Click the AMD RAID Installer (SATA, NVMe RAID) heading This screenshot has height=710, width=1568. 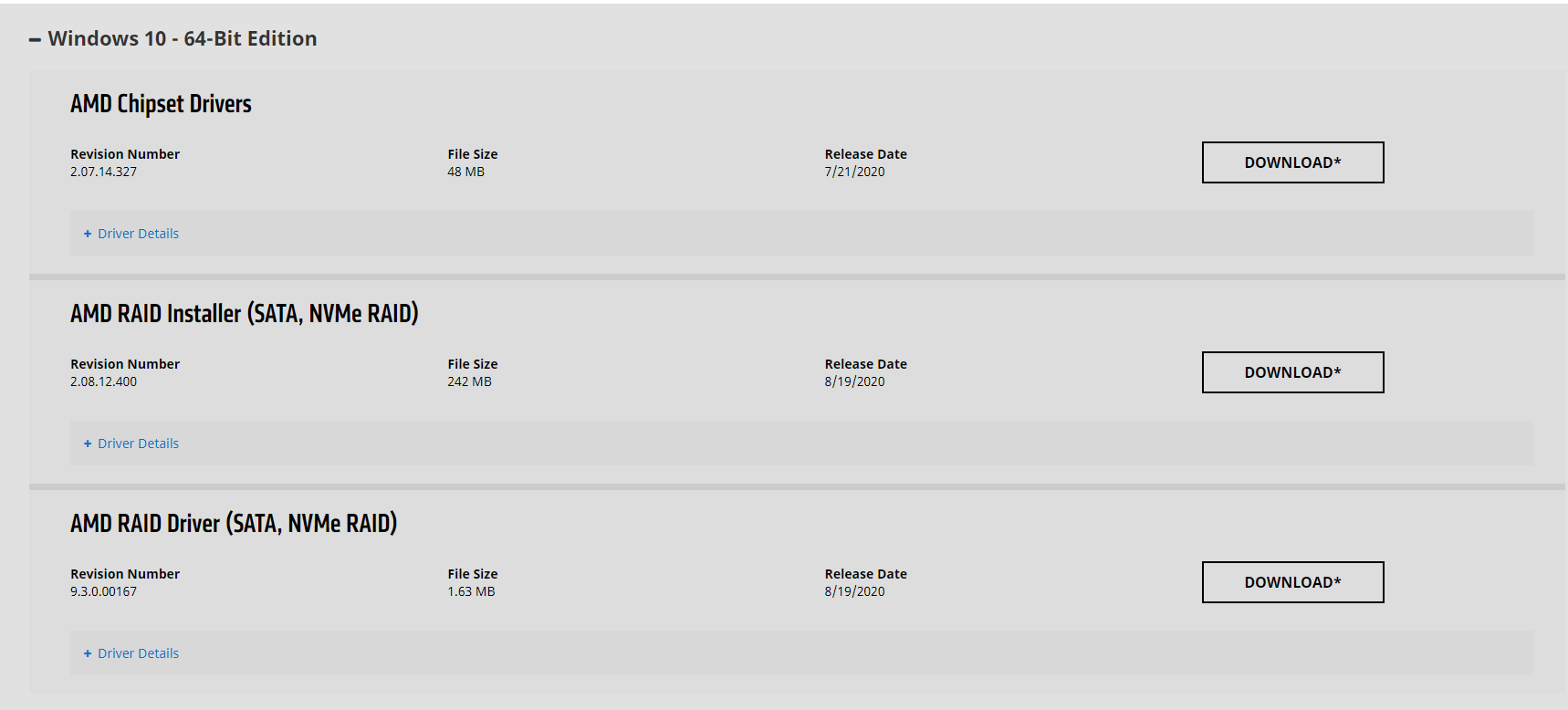pos(244,314)
